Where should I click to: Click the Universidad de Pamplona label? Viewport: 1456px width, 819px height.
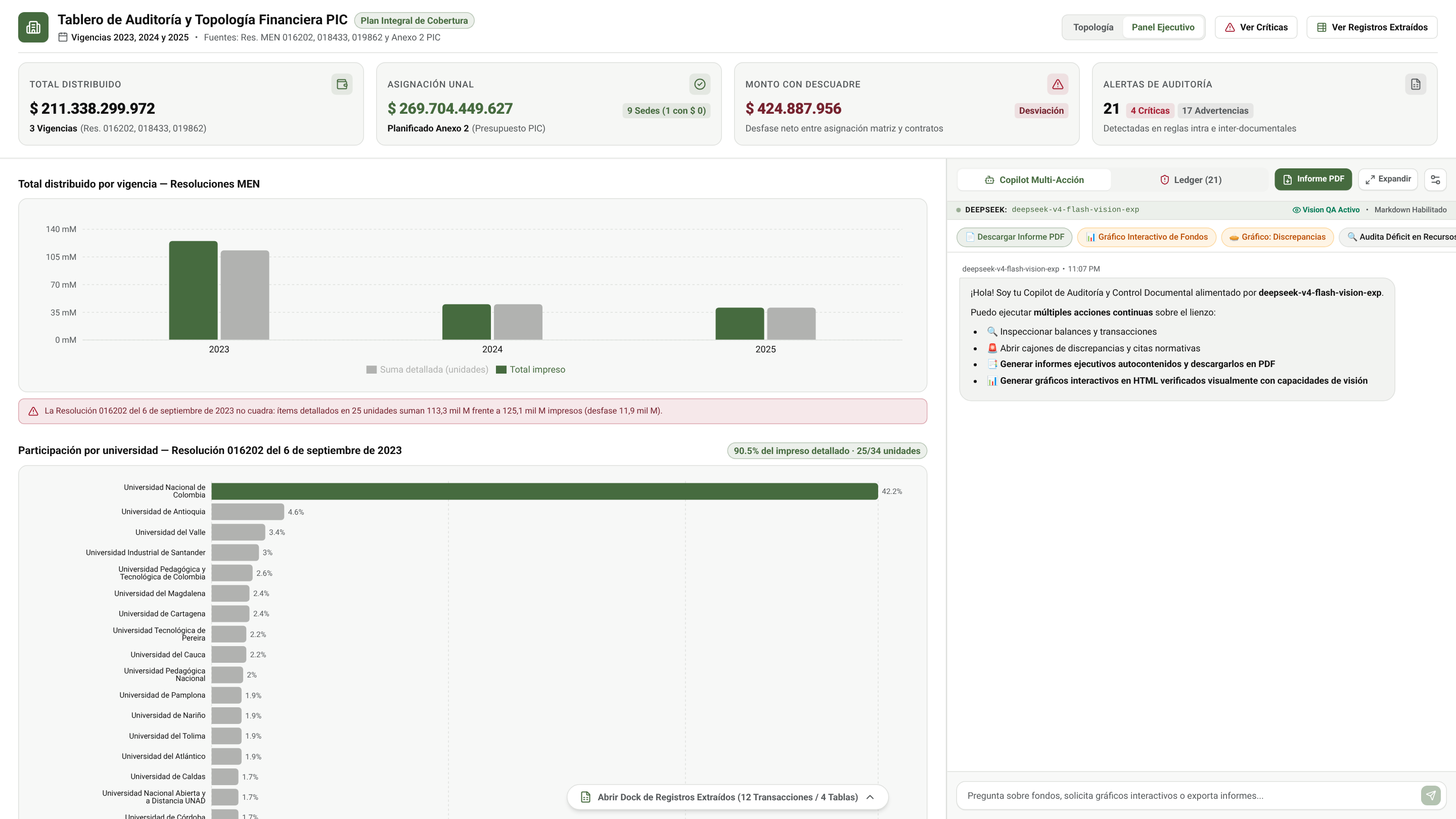pos(162,695)
